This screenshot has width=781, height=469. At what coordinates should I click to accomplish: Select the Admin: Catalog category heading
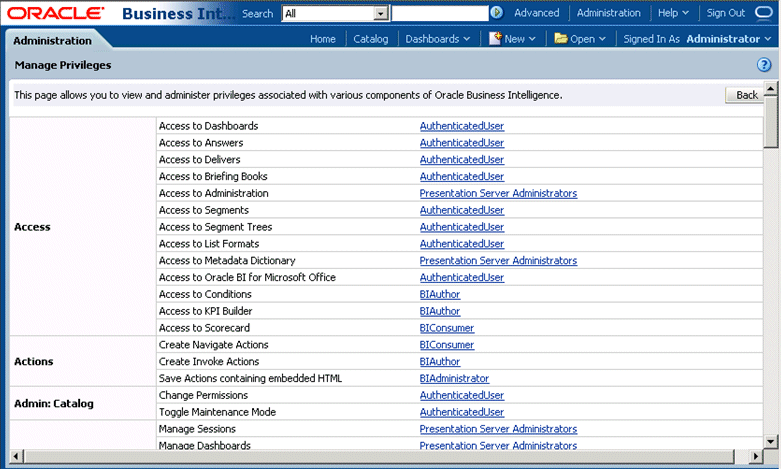click(x=54, y=404)
